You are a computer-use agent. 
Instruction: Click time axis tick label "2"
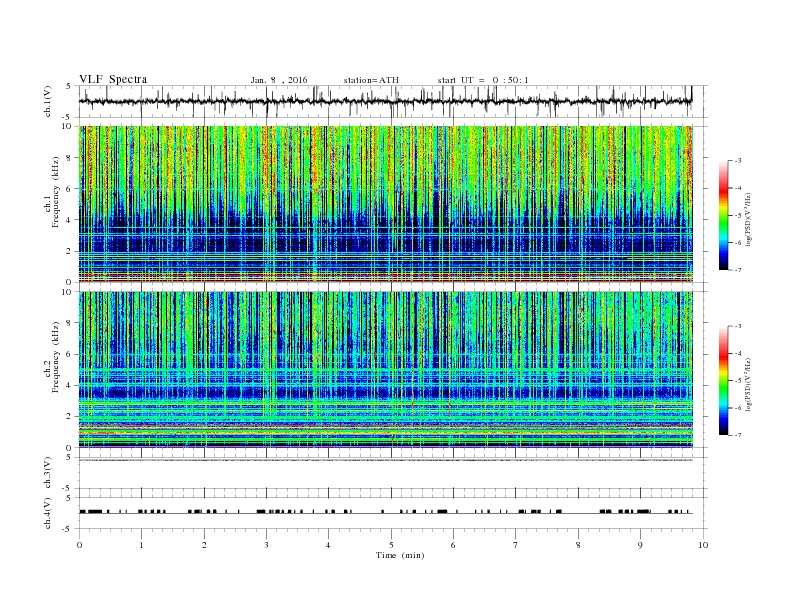click(x=204, y=545)
